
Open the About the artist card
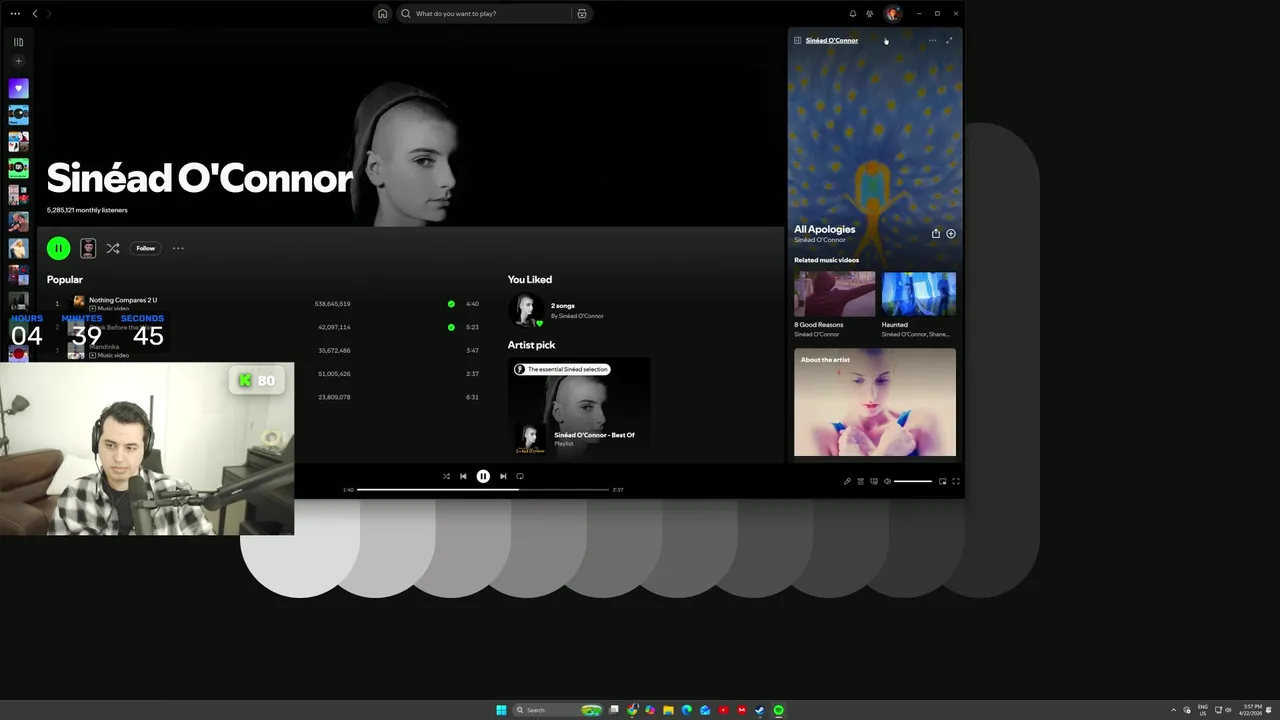(875, 402)
